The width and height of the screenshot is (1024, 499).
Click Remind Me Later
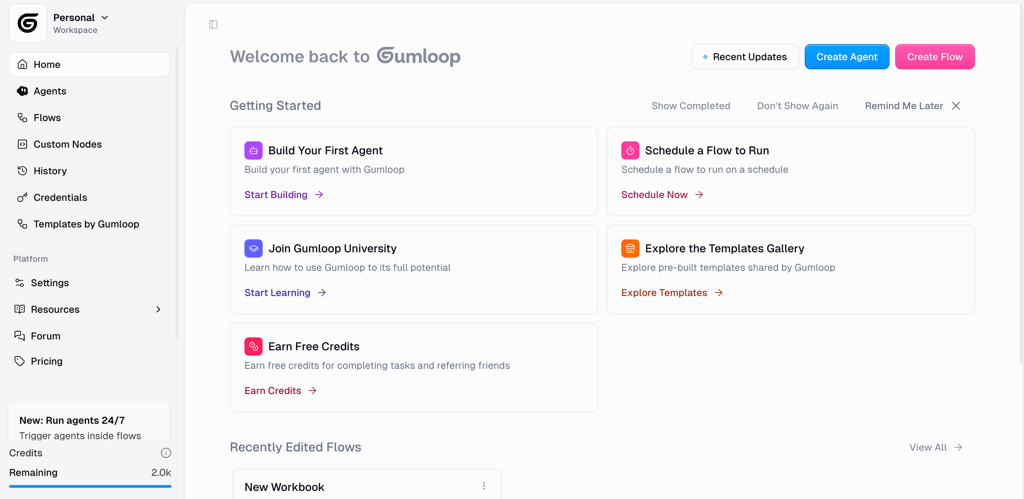pos(904,106)
